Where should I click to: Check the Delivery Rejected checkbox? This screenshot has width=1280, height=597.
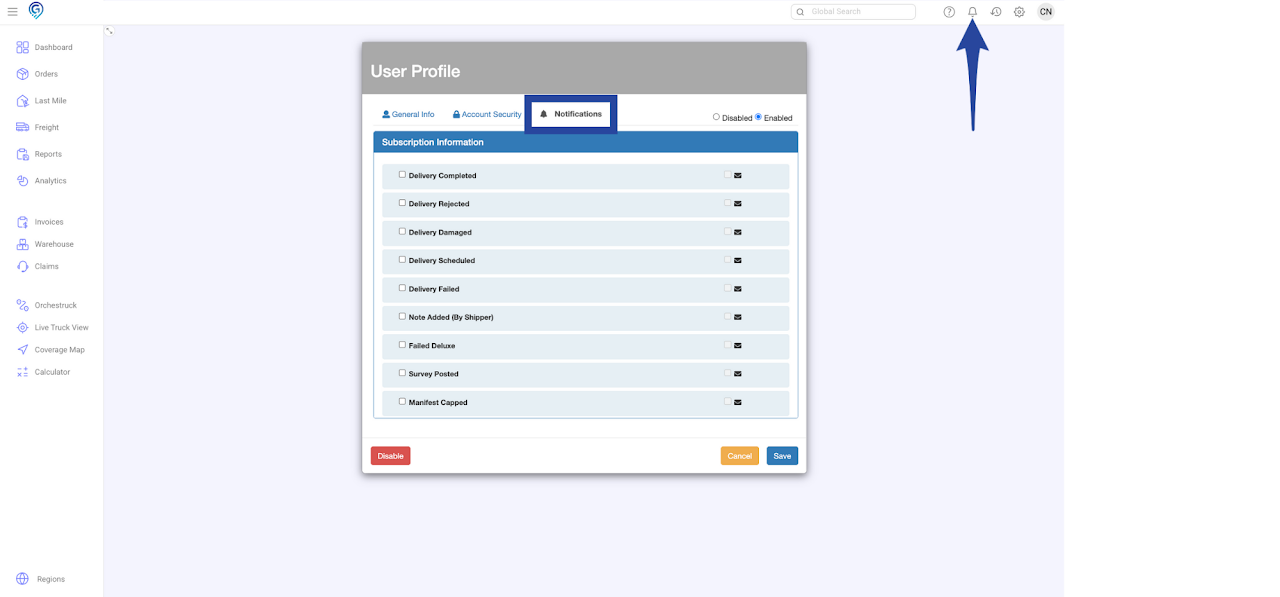402,203
